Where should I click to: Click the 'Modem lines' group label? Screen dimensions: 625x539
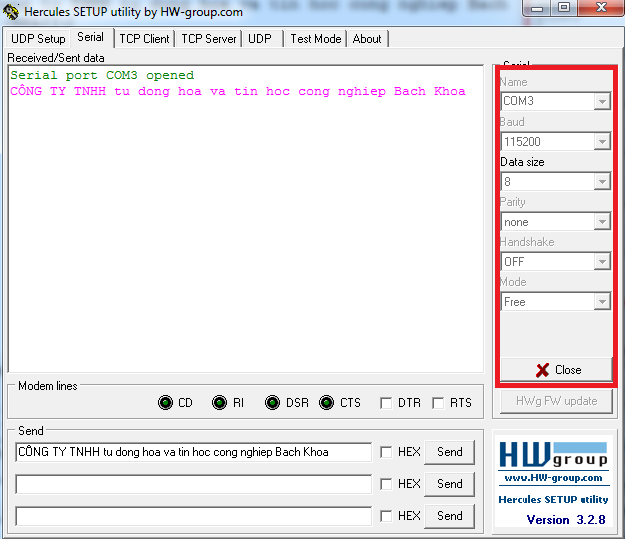[x=48, y=386]
